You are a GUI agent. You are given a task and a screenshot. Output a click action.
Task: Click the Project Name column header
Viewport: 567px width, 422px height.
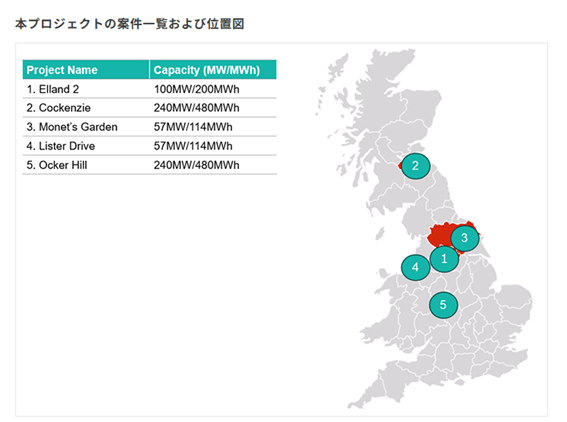(86, 70)
